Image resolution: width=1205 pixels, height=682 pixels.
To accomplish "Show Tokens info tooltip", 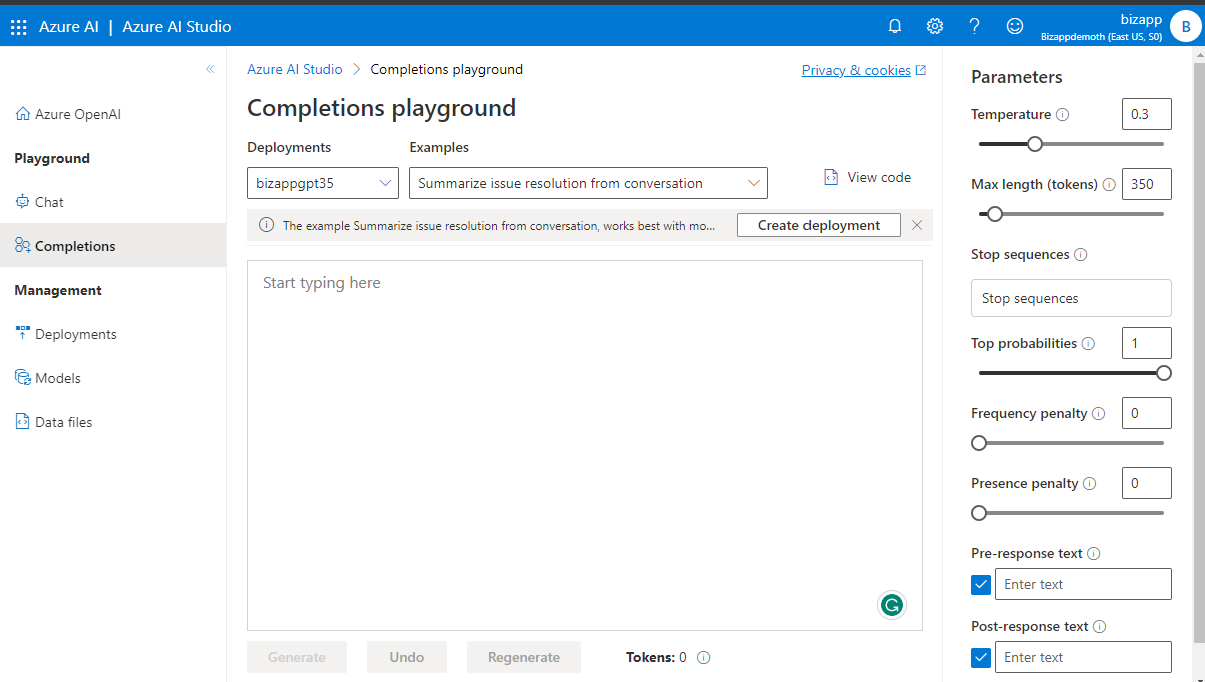I will pyautogui.click(x=703, y=657).
